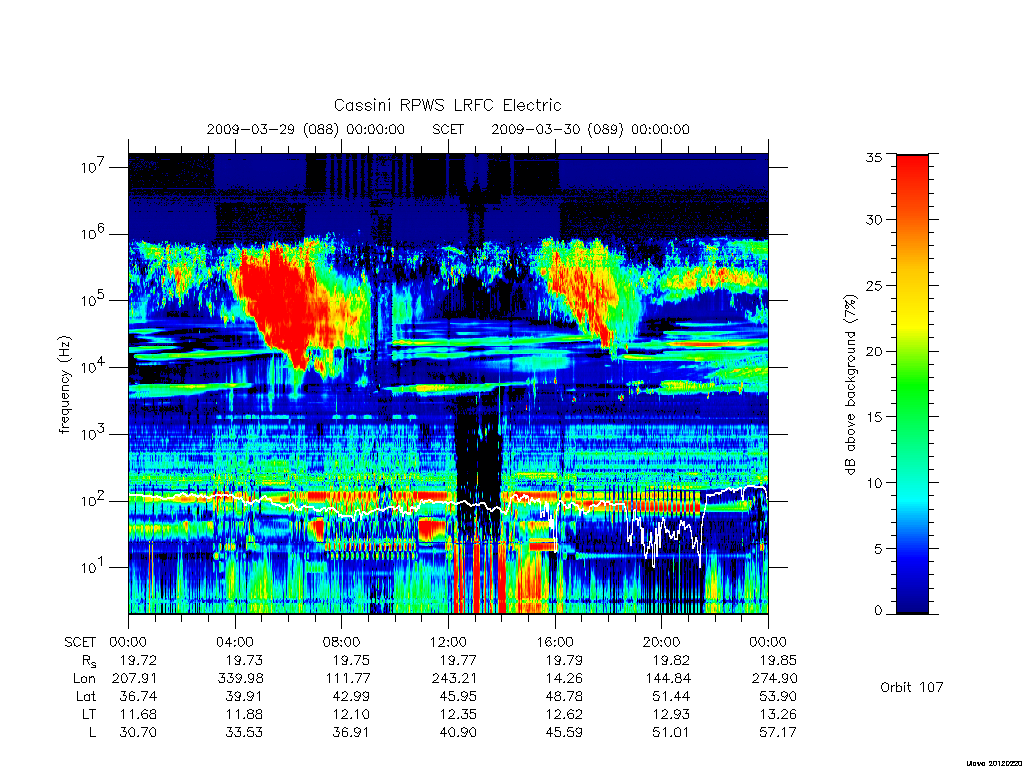
Task: Click the dB above background label
Action: [x=850, y=385]
